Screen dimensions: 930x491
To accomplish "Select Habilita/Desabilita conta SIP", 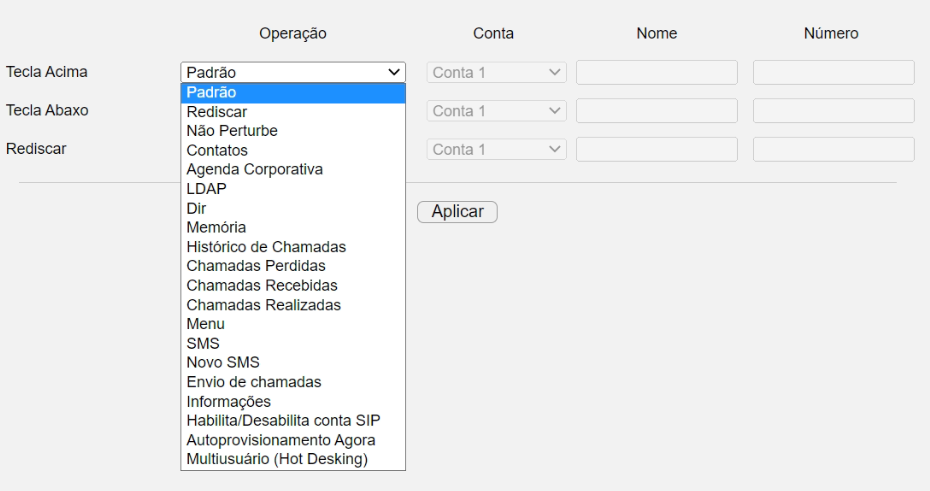I will coord(293,420).
